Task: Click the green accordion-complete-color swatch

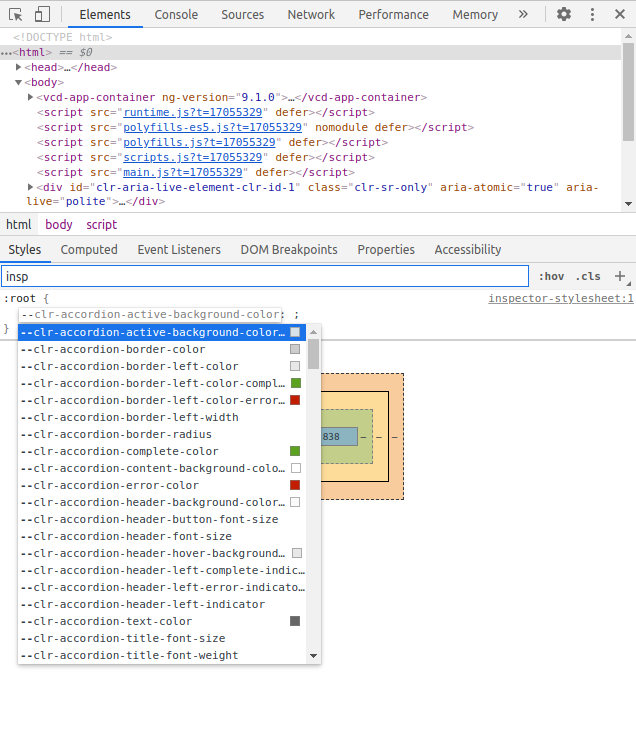Action: (295, 452)
